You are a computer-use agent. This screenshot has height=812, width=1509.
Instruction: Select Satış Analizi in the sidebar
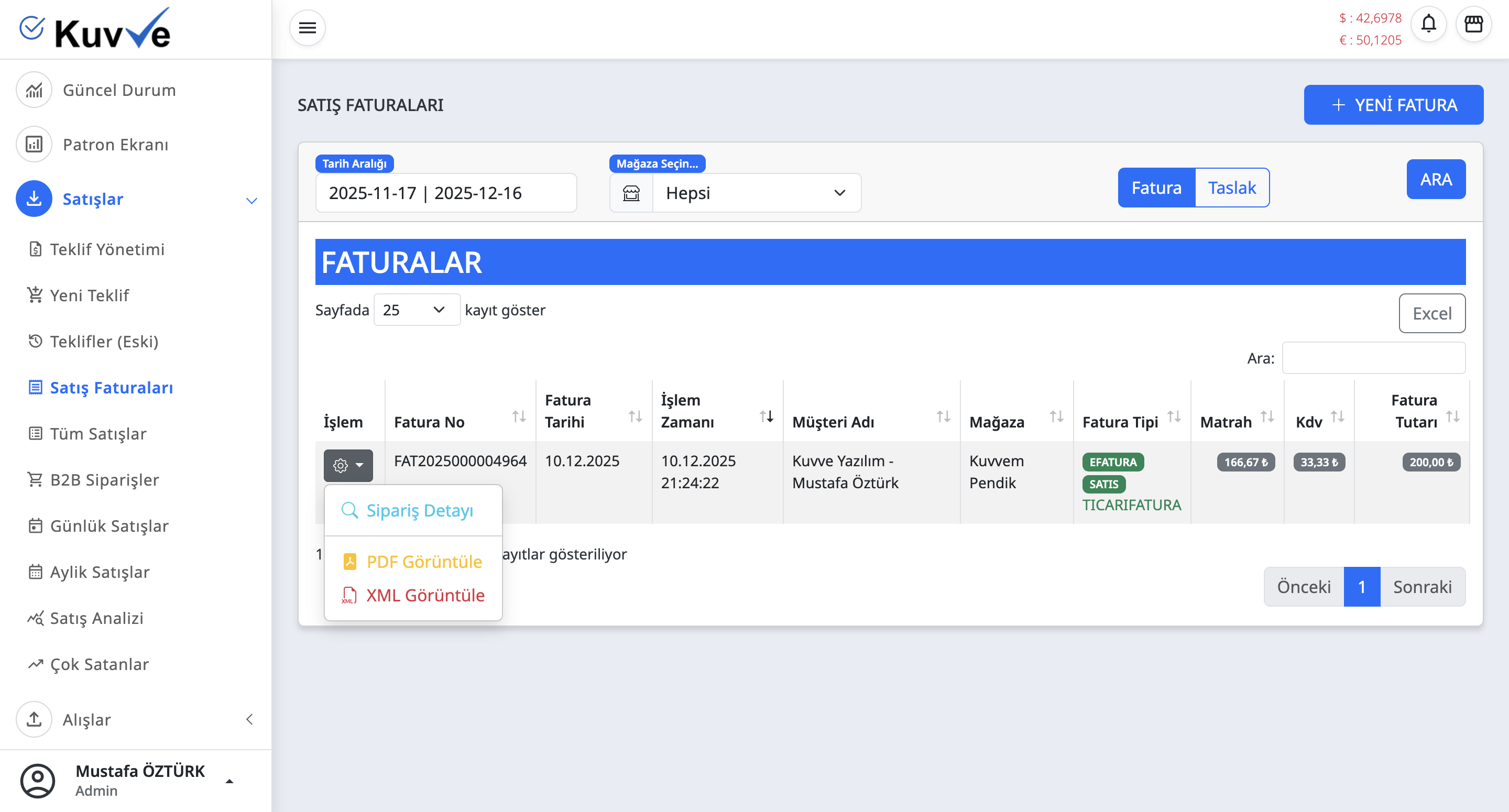[95, 618]
